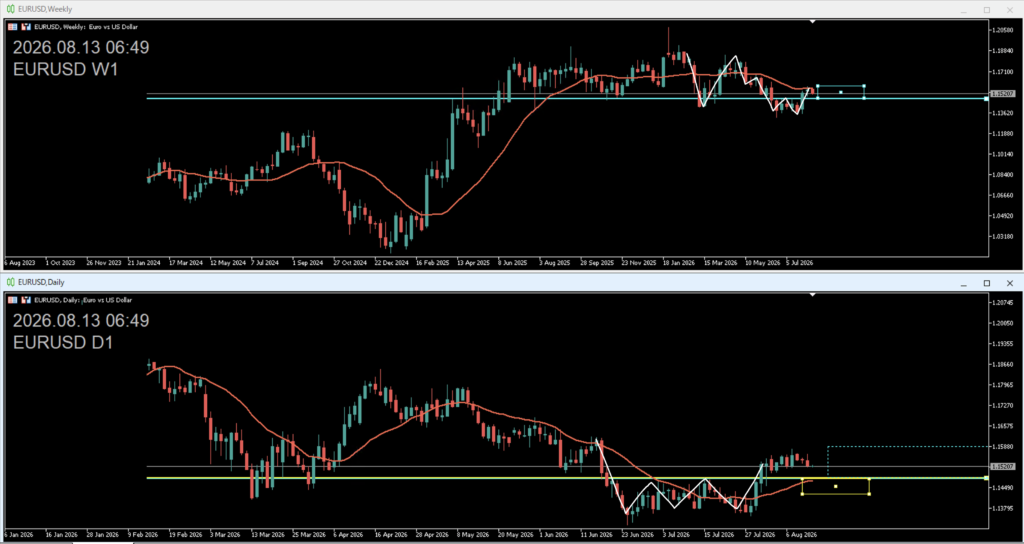This screenshot has height=544, width=1024.
Task: Select the cyan rectangle's center handle in Weekly chart
Action: (840, 92)
